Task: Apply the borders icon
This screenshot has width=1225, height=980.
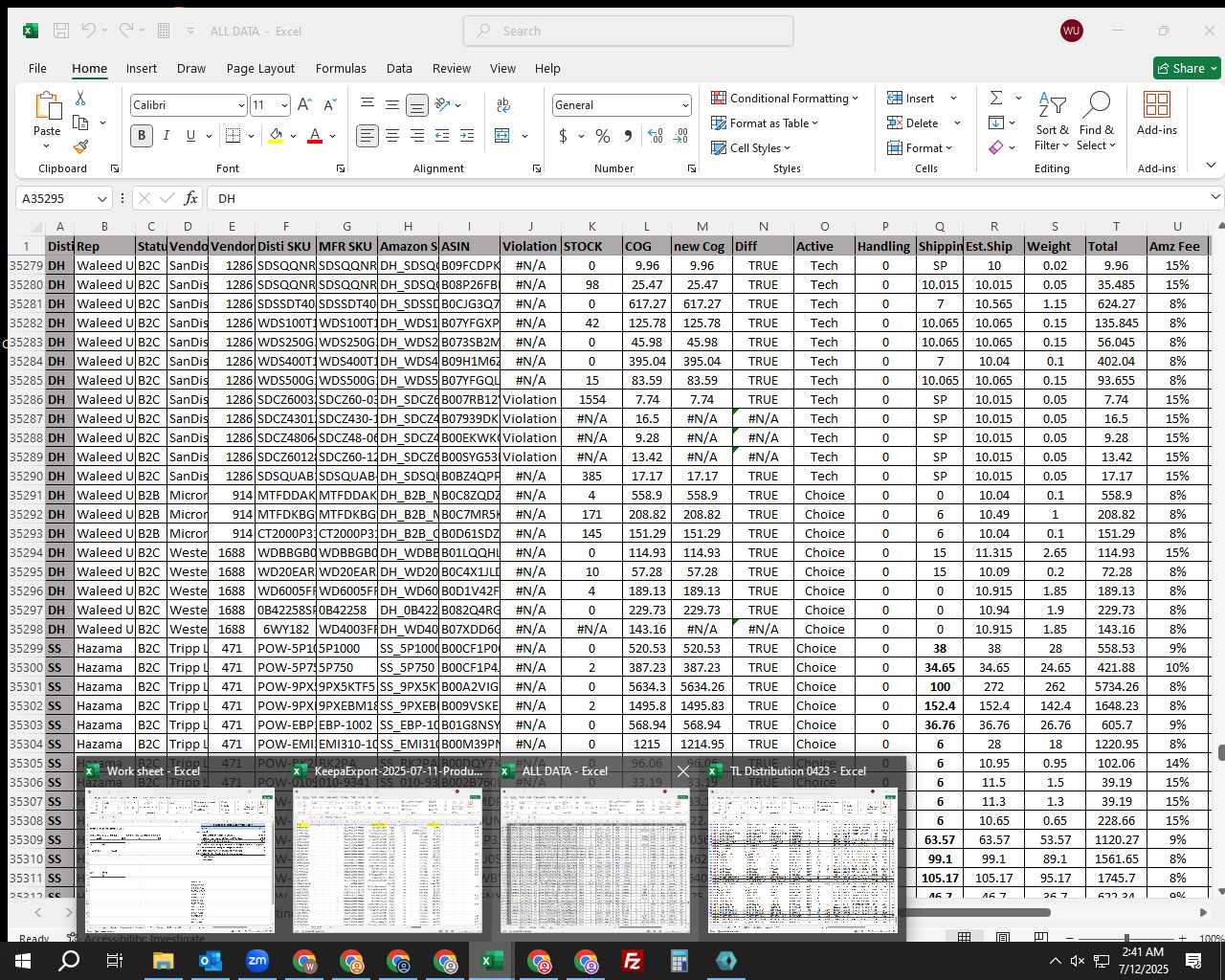Action: tap(233, 136)
